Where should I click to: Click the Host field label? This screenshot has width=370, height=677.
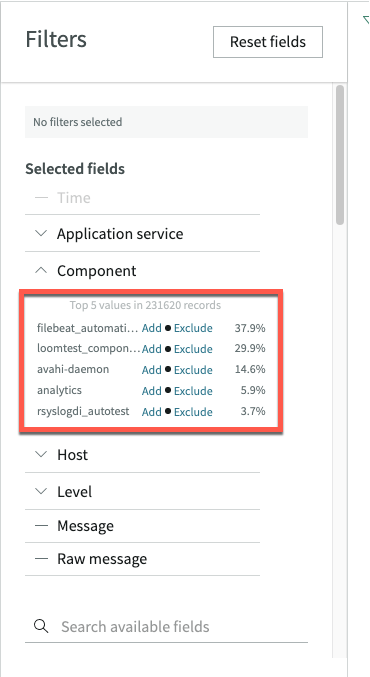pyautogui.click(x=73, y=455)
